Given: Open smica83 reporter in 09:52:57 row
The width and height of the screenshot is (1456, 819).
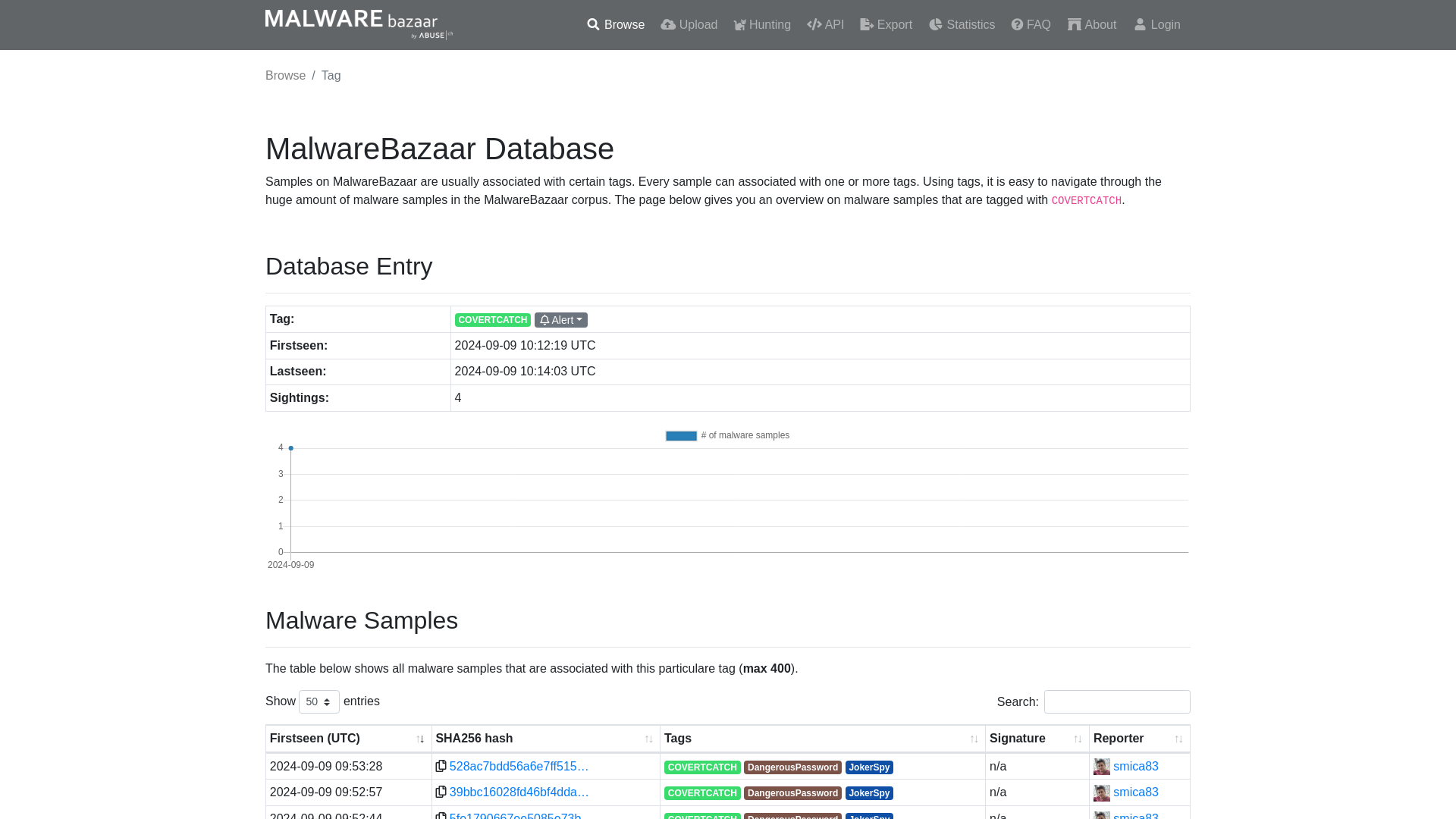Looking at the screenshot, I should point(1135,792).
